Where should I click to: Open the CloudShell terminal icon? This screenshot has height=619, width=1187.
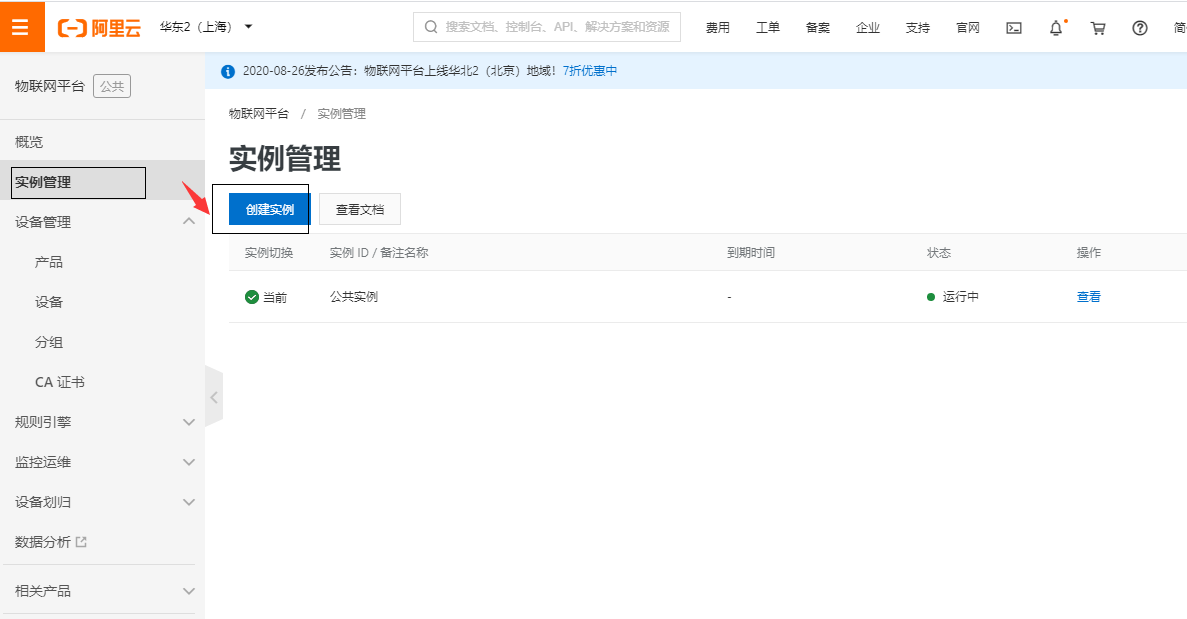(1013, 28)
